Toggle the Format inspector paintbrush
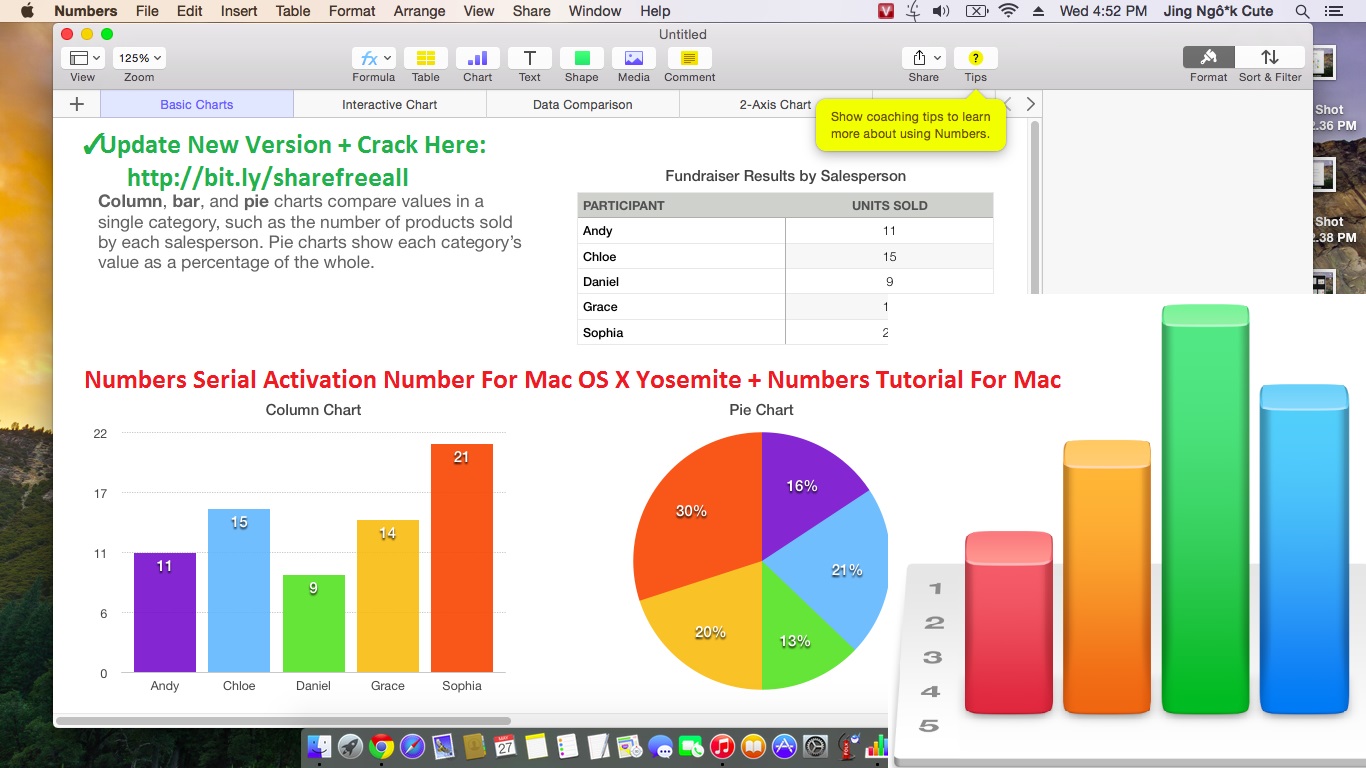The image size is (1366, 768). coord(1207,57)
